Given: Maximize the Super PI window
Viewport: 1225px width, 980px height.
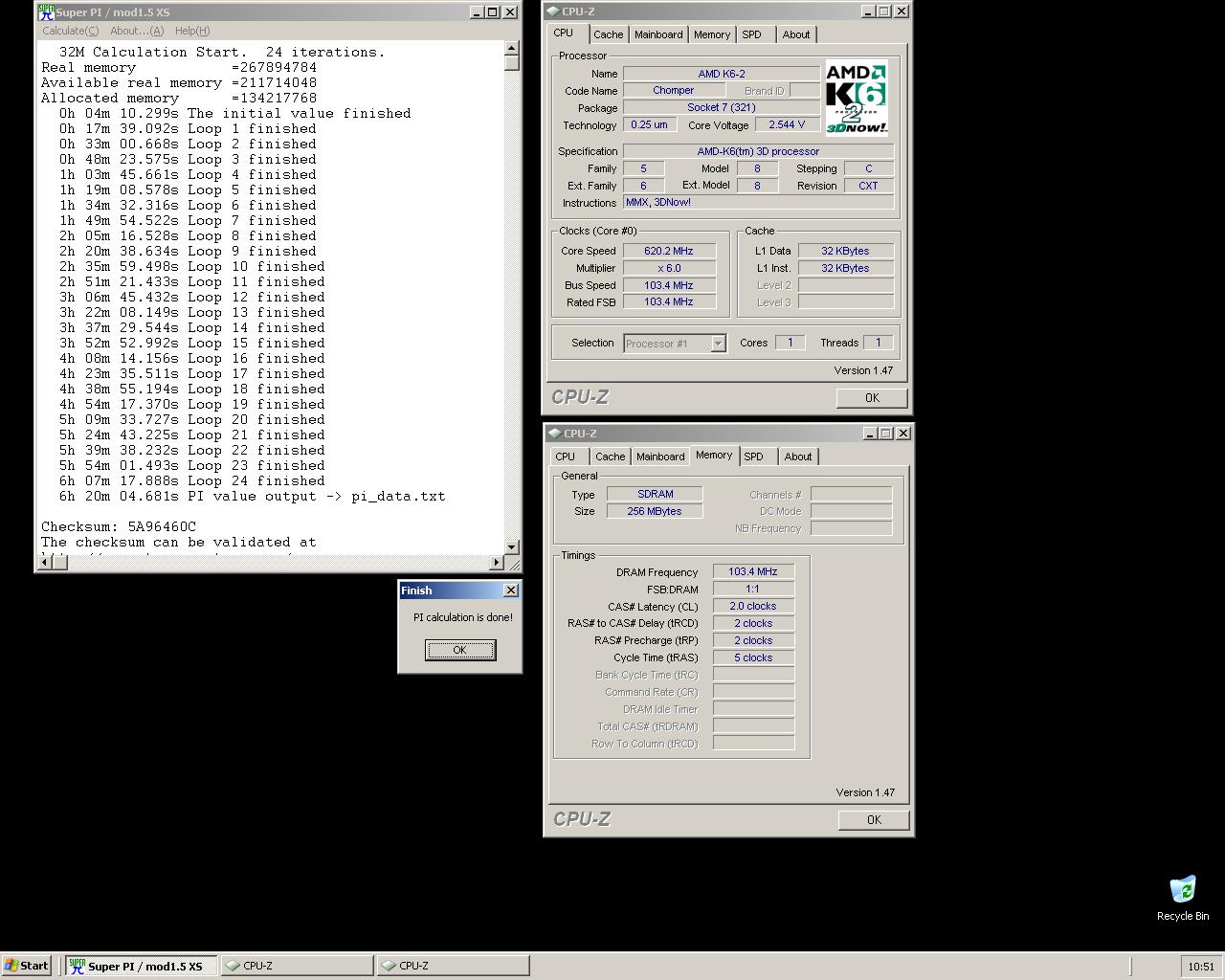Looking at the screenshot, I should click(x=492, y=12).
